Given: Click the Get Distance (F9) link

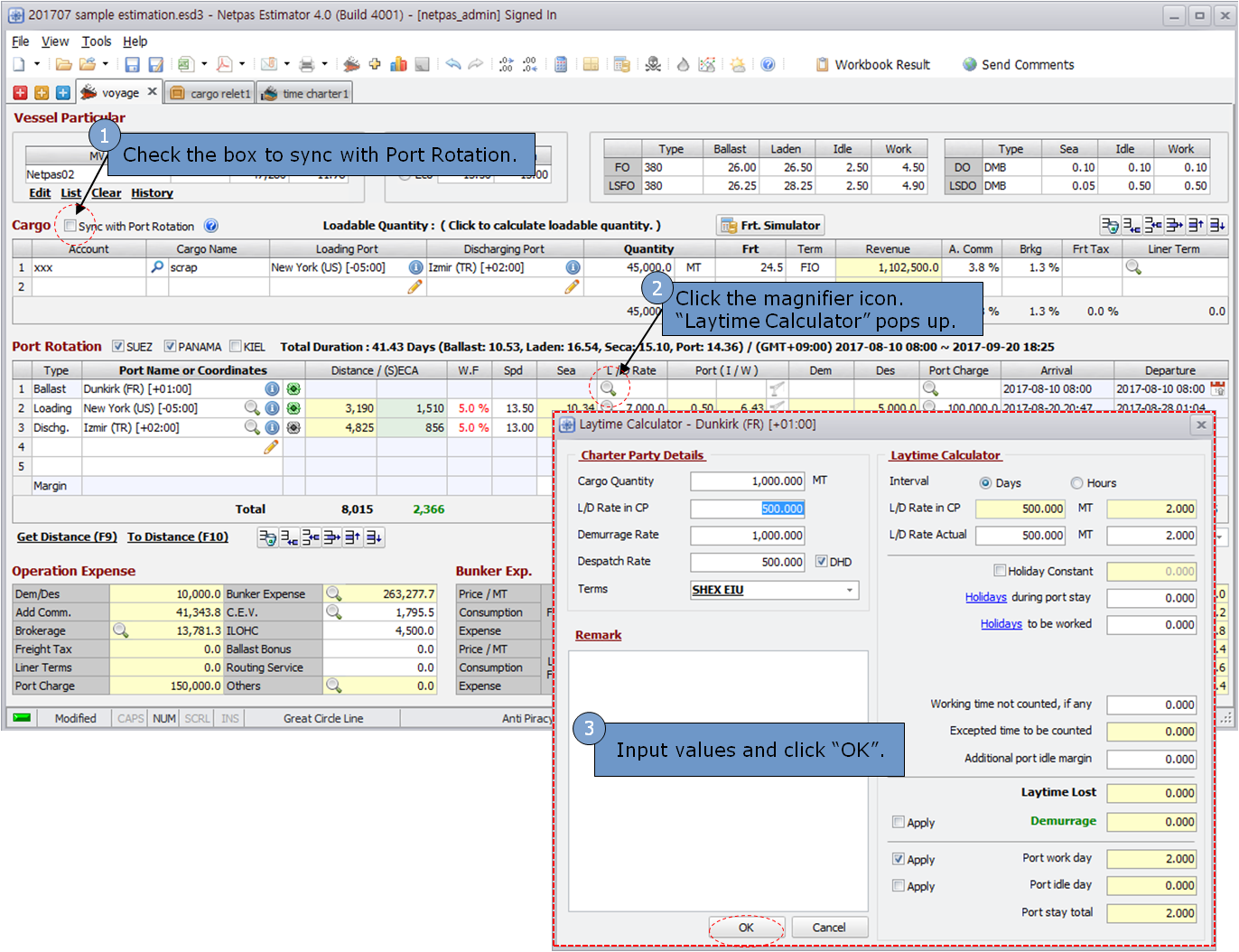Looking at the screenshot, I should [x=67, y=537].
